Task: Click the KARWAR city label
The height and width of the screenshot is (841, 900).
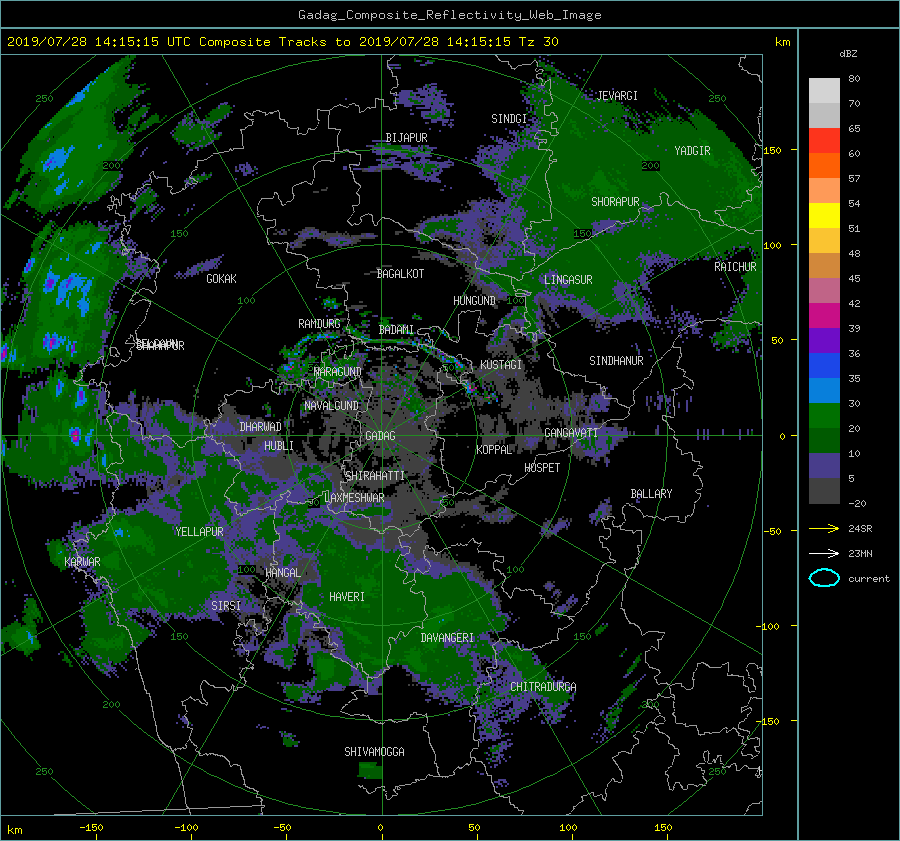Action: (82, 562)
